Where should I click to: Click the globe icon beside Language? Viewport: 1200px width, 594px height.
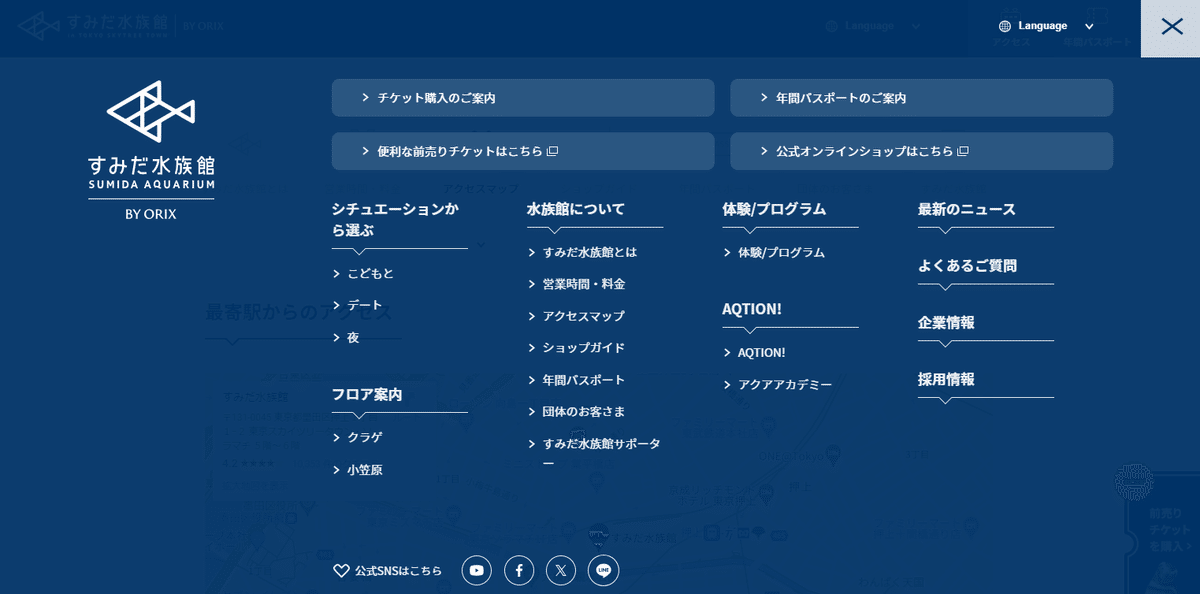point(1006,26)
